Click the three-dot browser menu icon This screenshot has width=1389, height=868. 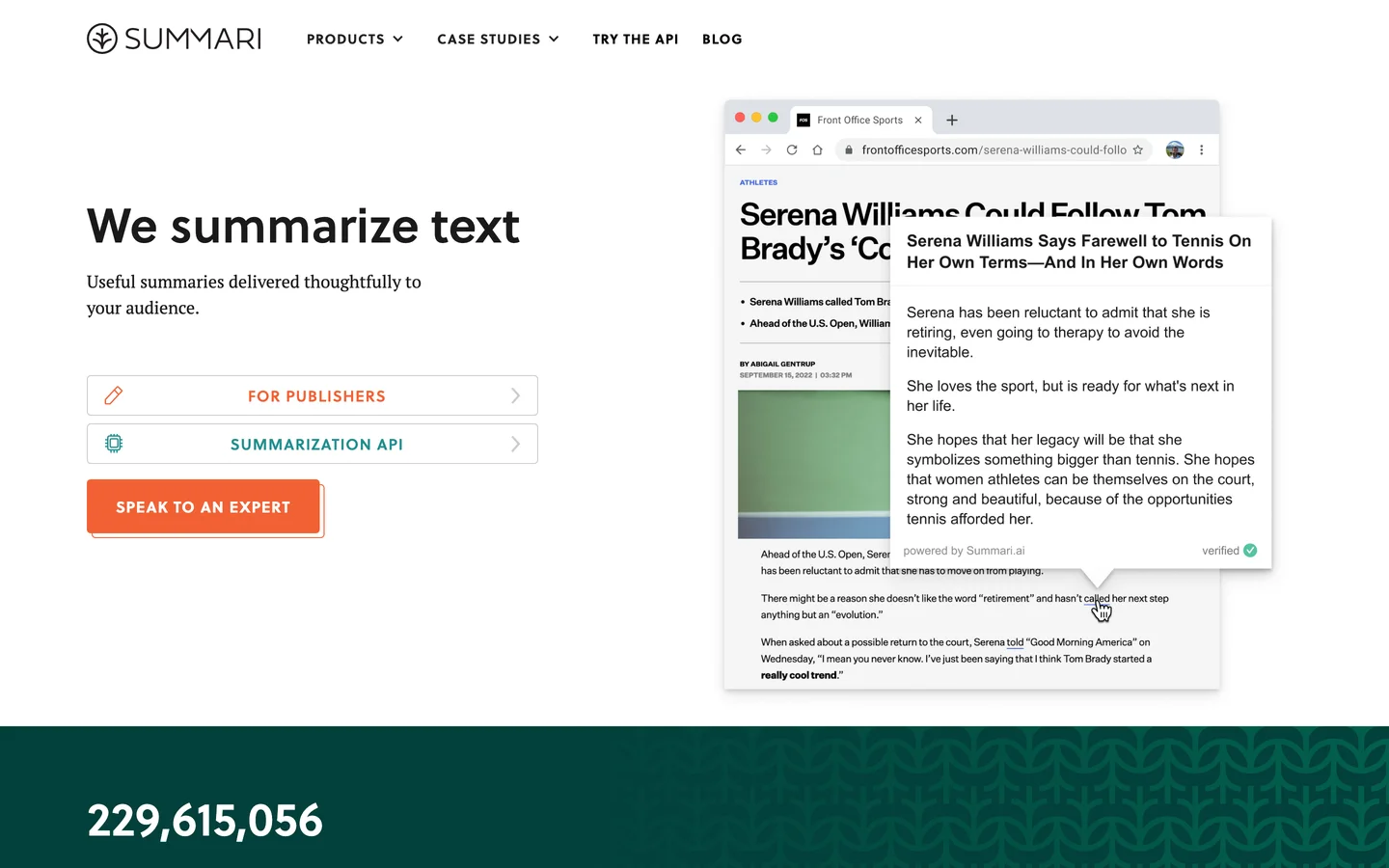[1201, 149]
